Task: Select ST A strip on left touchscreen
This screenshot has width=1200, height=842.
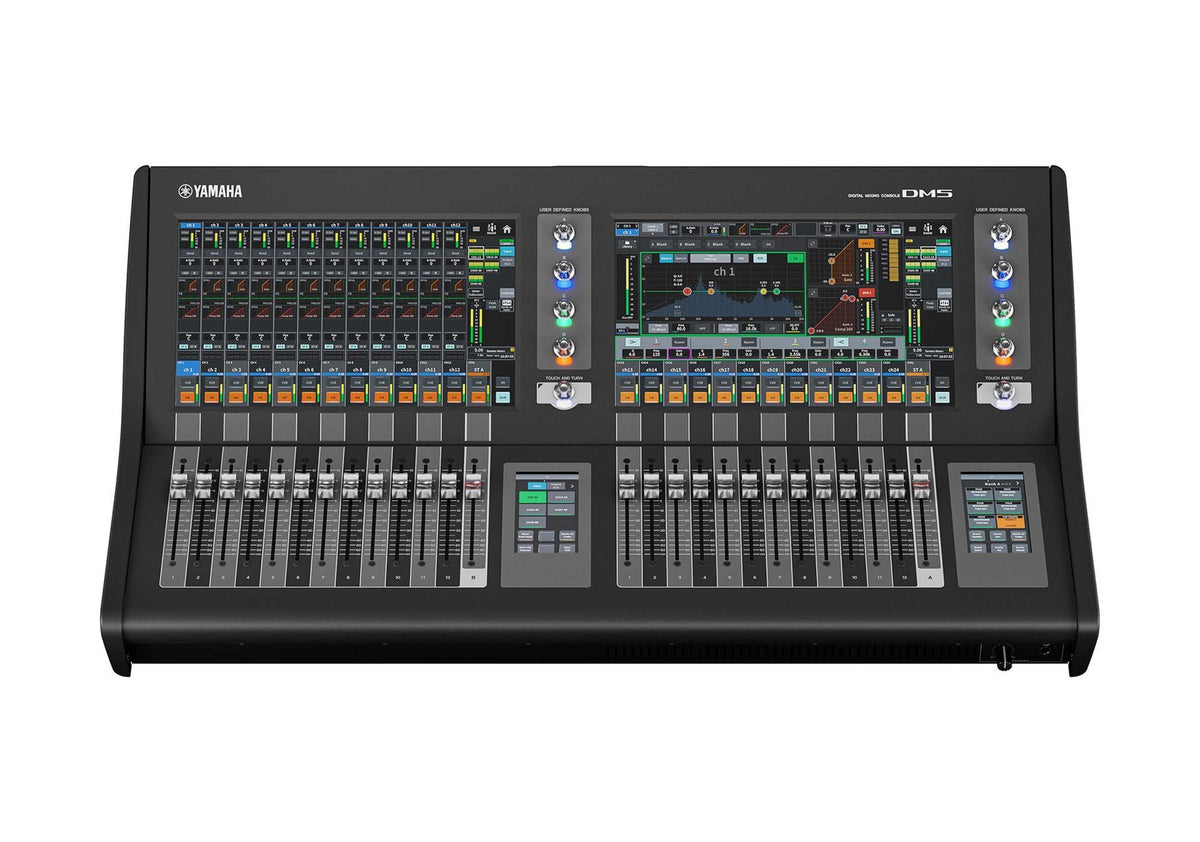Action: [x=479, y=370]
